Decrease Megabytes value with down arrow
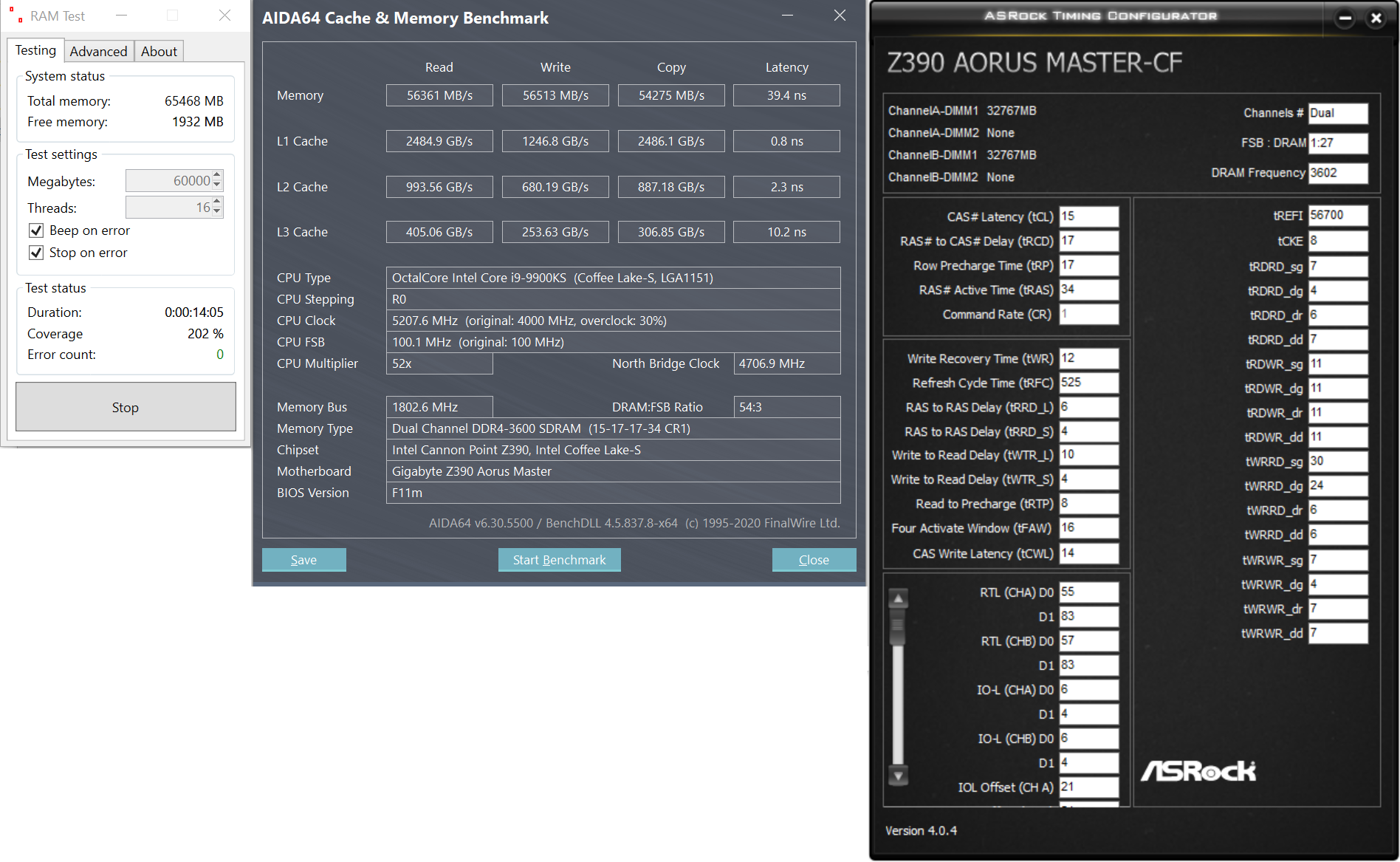1400x862 pixels. pyautogui.click(x=217, y=185)
